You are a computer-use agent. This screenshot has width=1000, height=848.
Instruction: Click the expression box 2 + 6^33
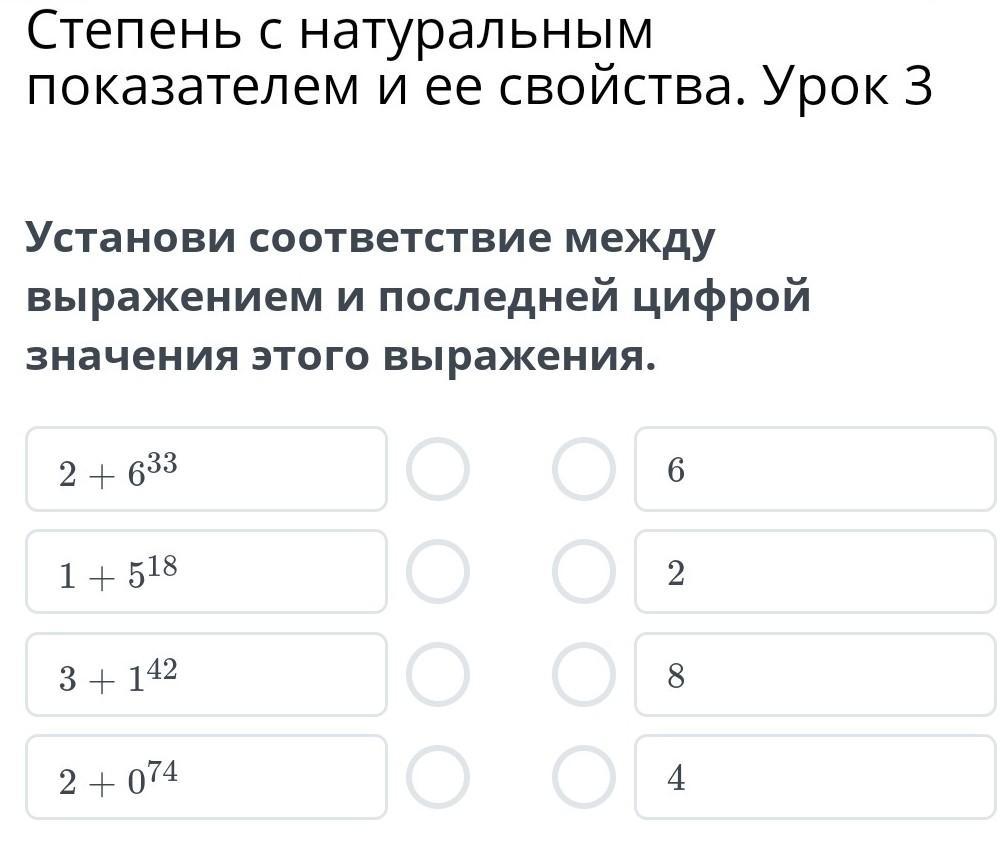click(x=206, y=469)
